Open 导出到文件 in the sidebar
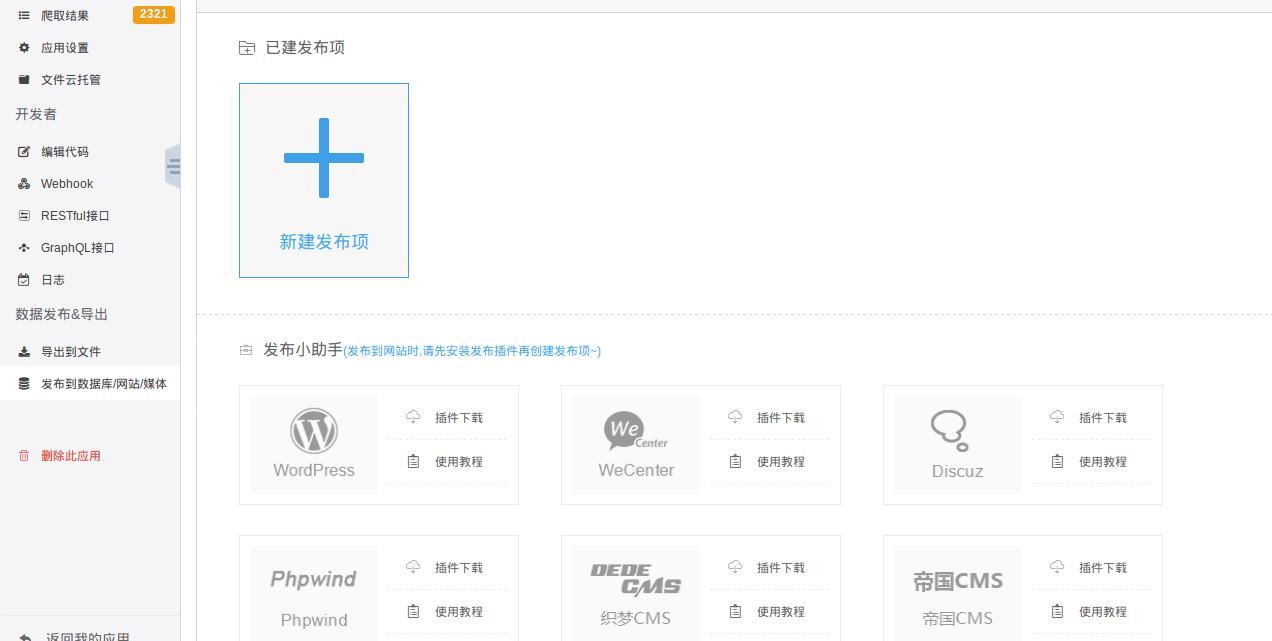 coord(71,352)
